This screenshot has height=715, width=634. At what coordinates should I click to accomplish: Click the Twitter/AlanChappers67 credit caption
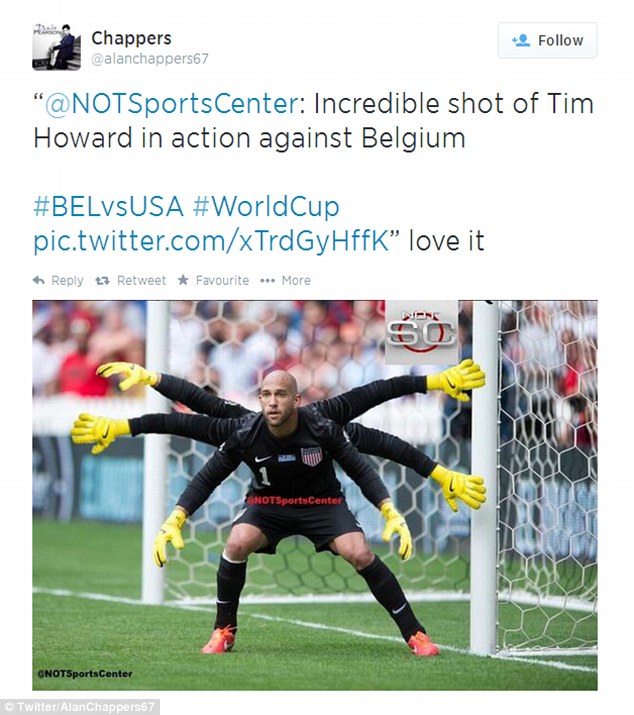[x=80, y=707]
